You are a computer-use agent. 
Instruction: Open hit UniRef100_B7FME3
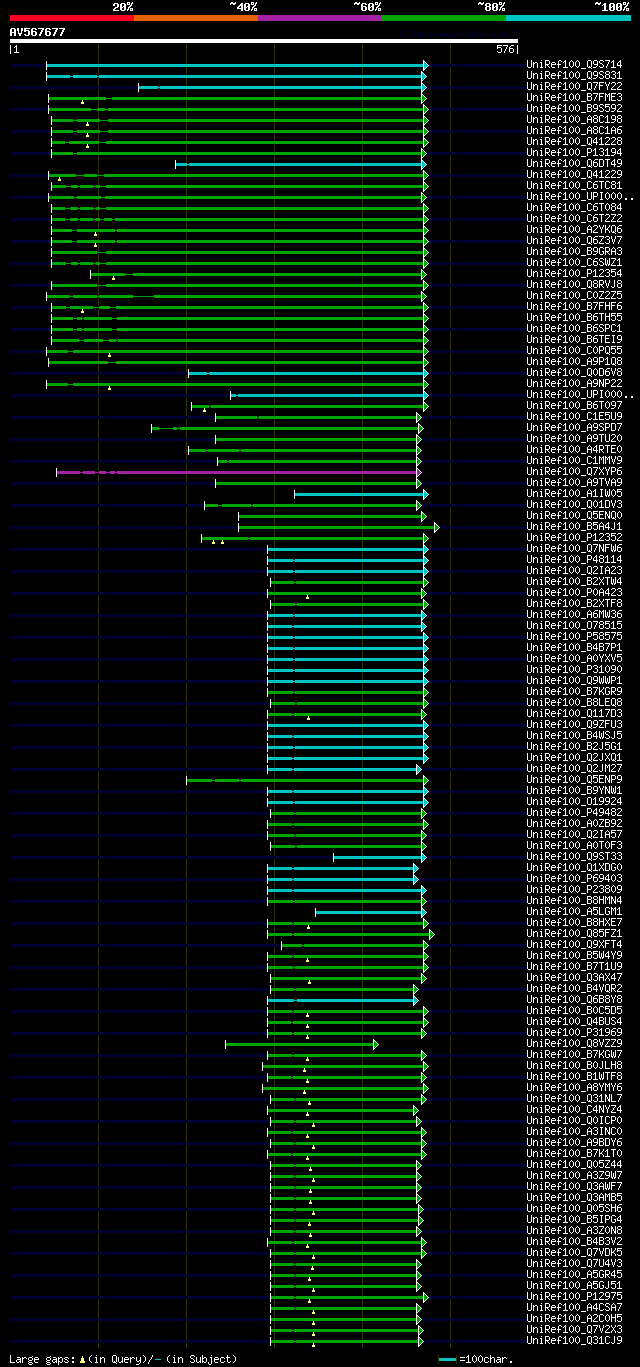tap(573, 98)
